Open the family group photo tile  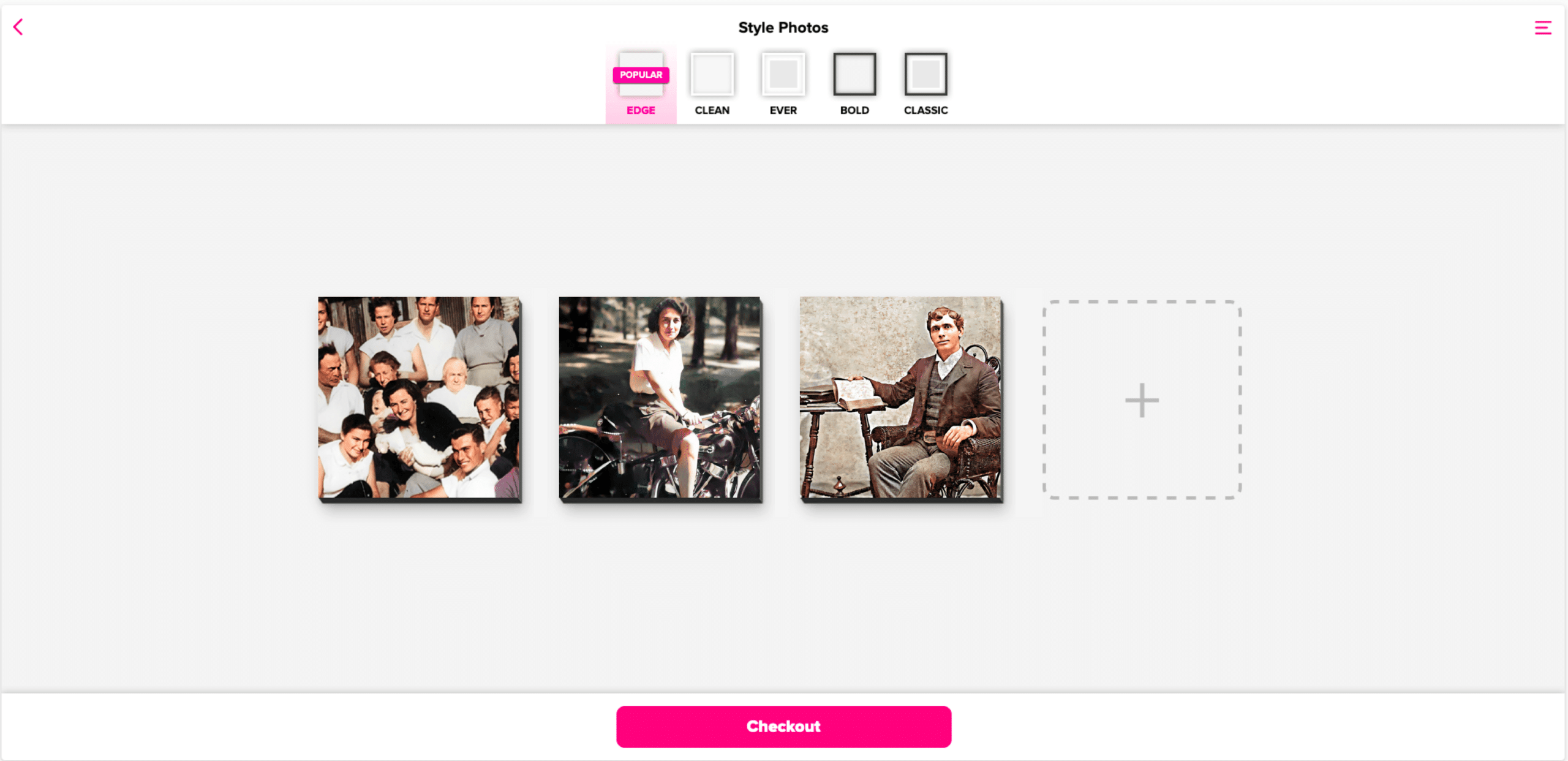coord(420,399)
